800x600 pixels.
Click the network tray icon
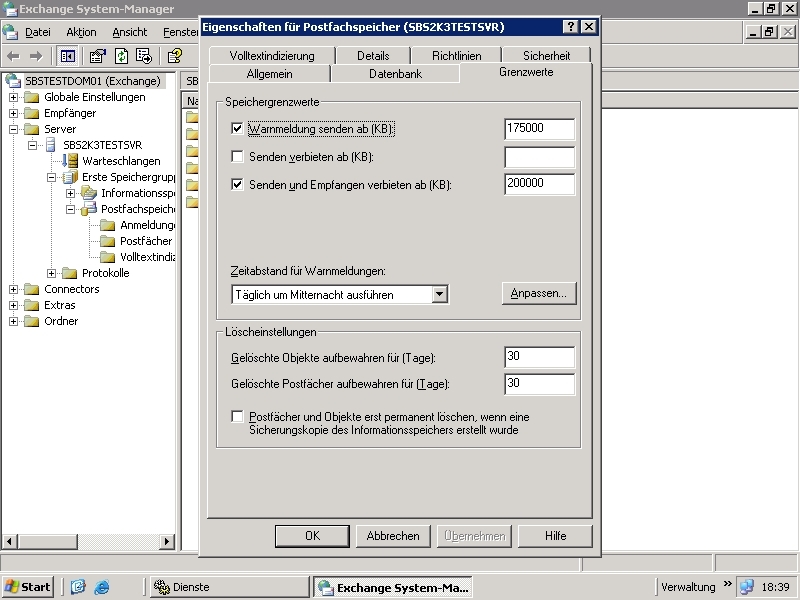coord(746,587)
